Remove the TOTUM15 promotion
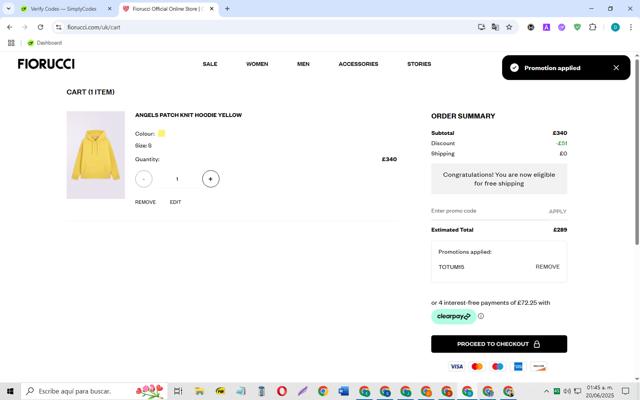This screenshot has height=400, width=640. pos(547,267)
